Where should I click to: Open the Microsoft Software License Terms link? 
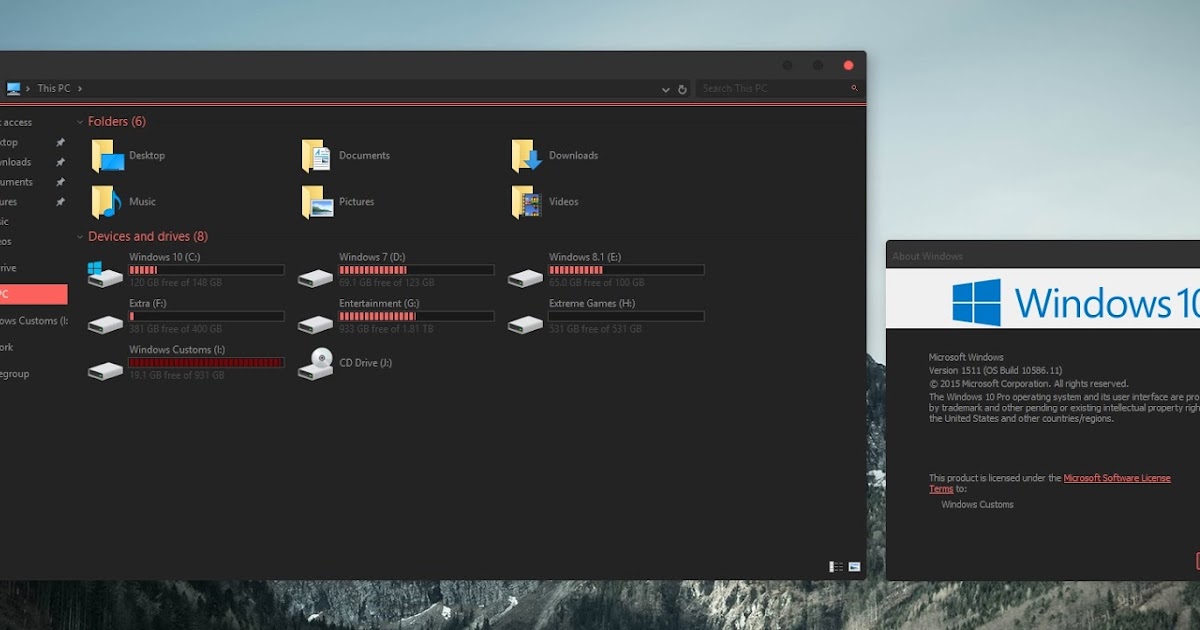click(1118, 478)
